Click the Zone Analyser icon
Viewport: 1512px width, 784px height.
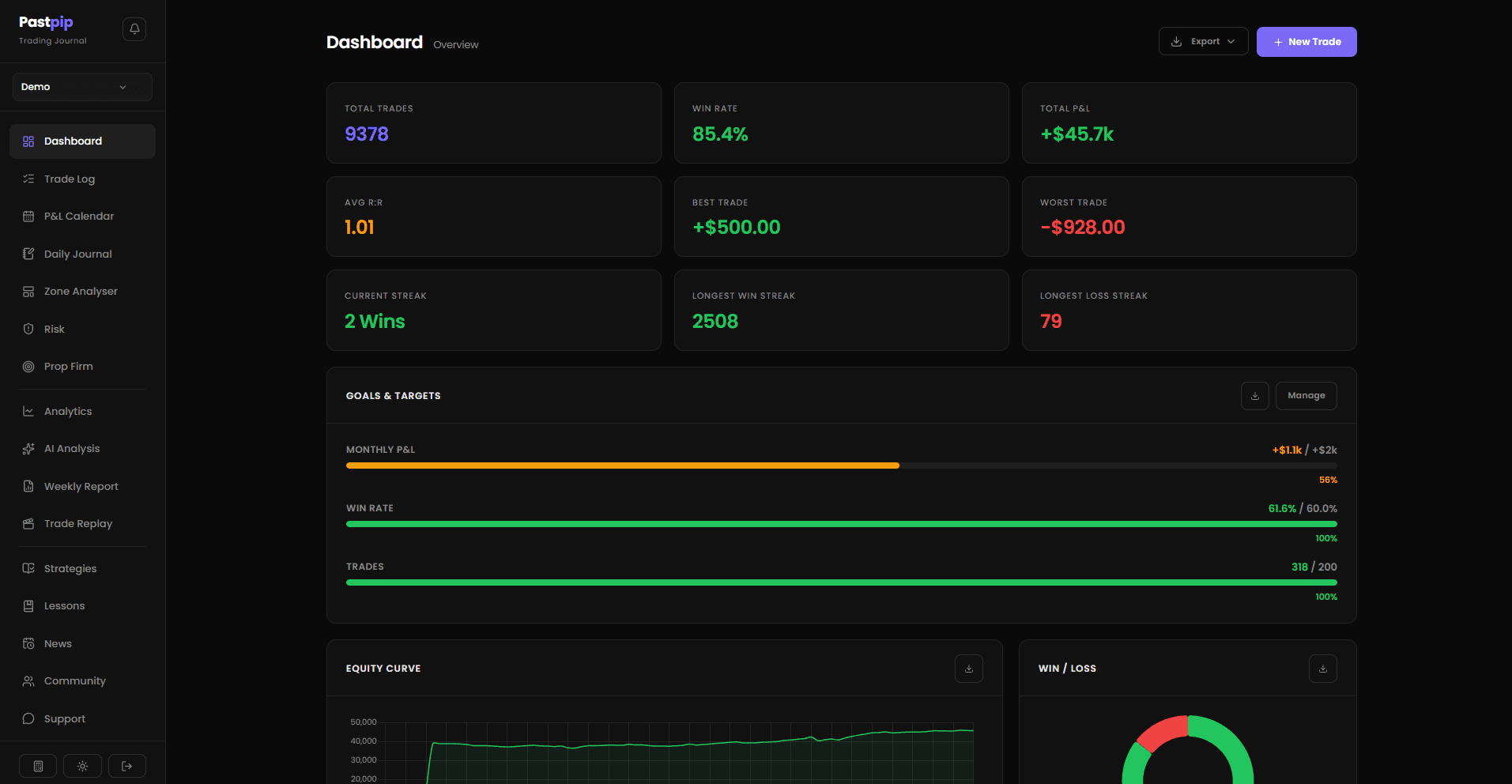click(x=28, y=292)
